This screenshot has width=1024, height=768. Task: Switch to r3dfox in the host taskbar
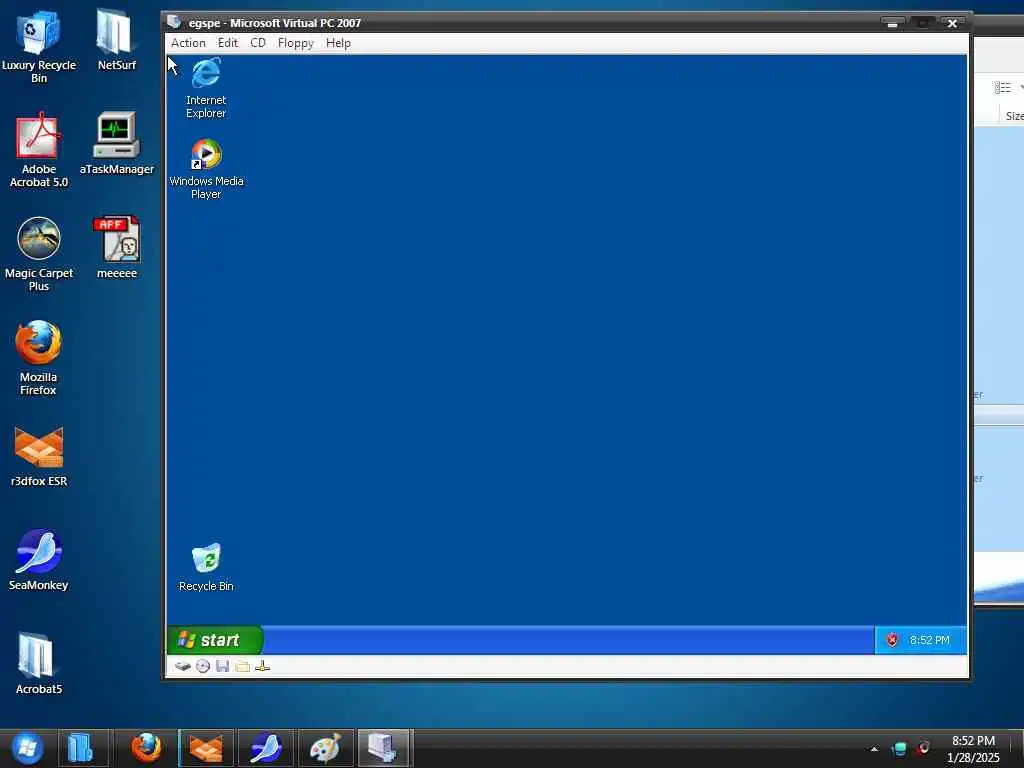[x=206, y=748]
